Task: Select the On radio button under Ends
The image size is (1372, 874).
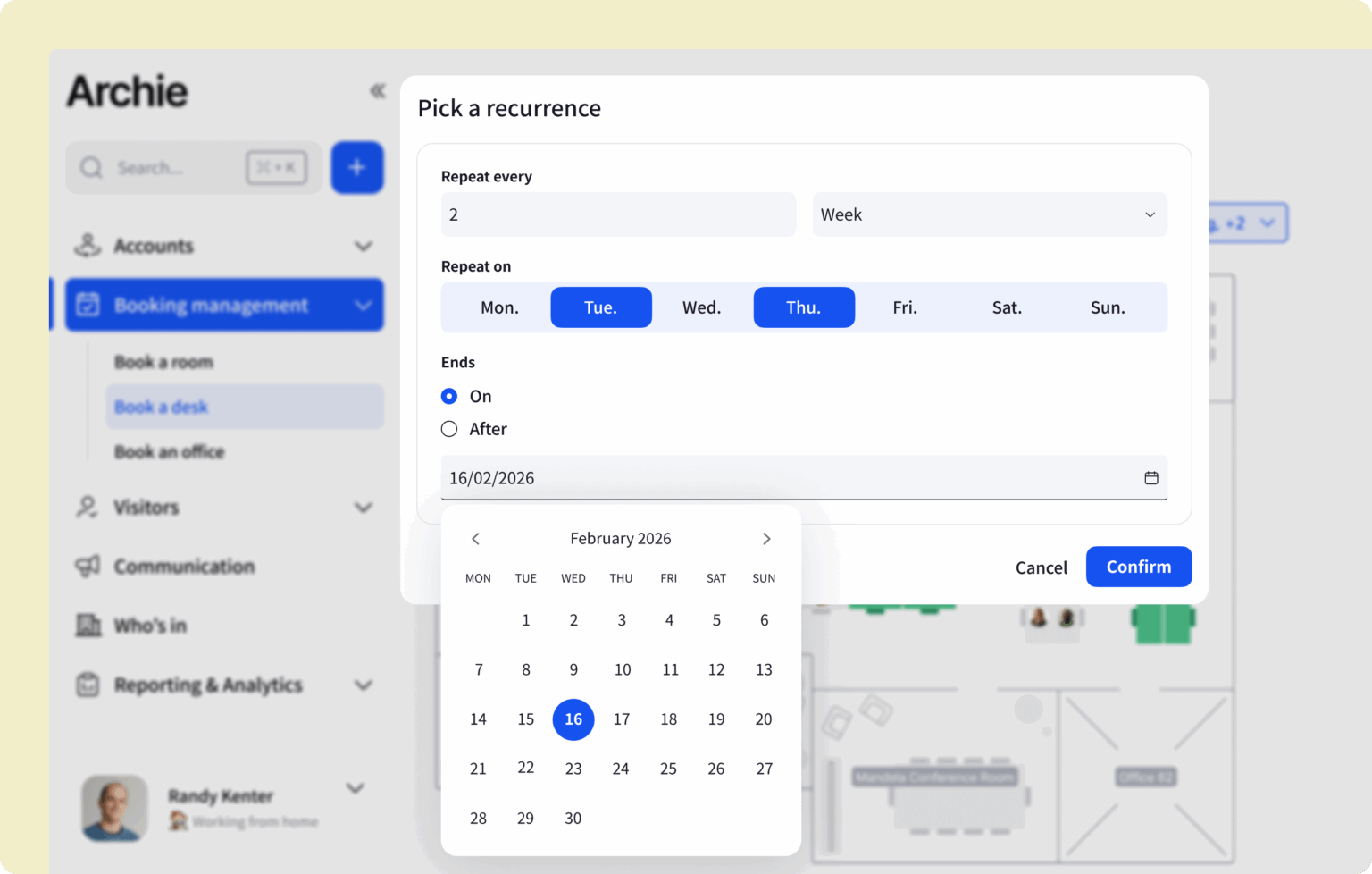Action: tap(448, 396)
